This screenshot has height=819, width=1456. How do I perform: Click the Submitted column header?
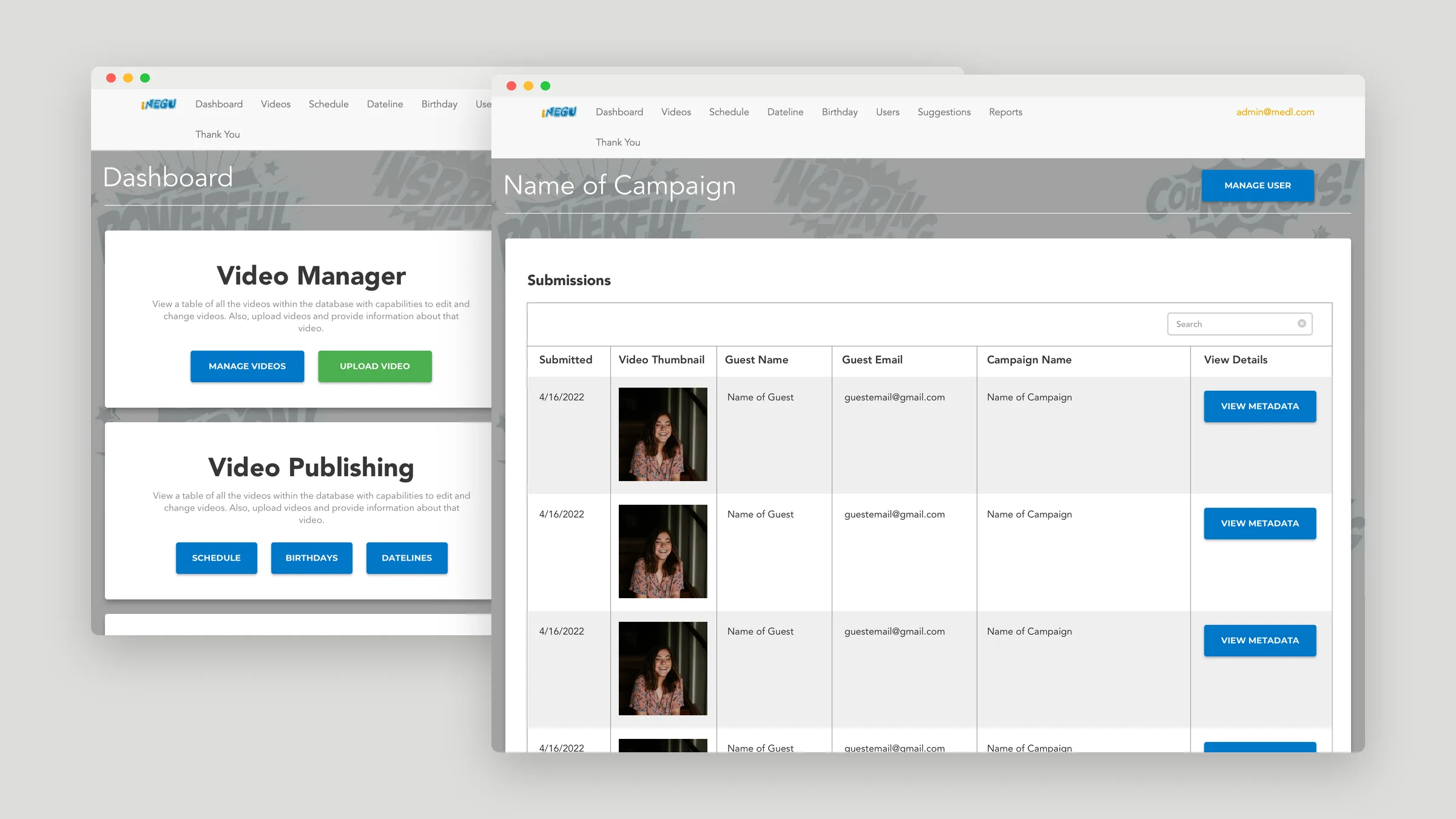pos(565,360)
